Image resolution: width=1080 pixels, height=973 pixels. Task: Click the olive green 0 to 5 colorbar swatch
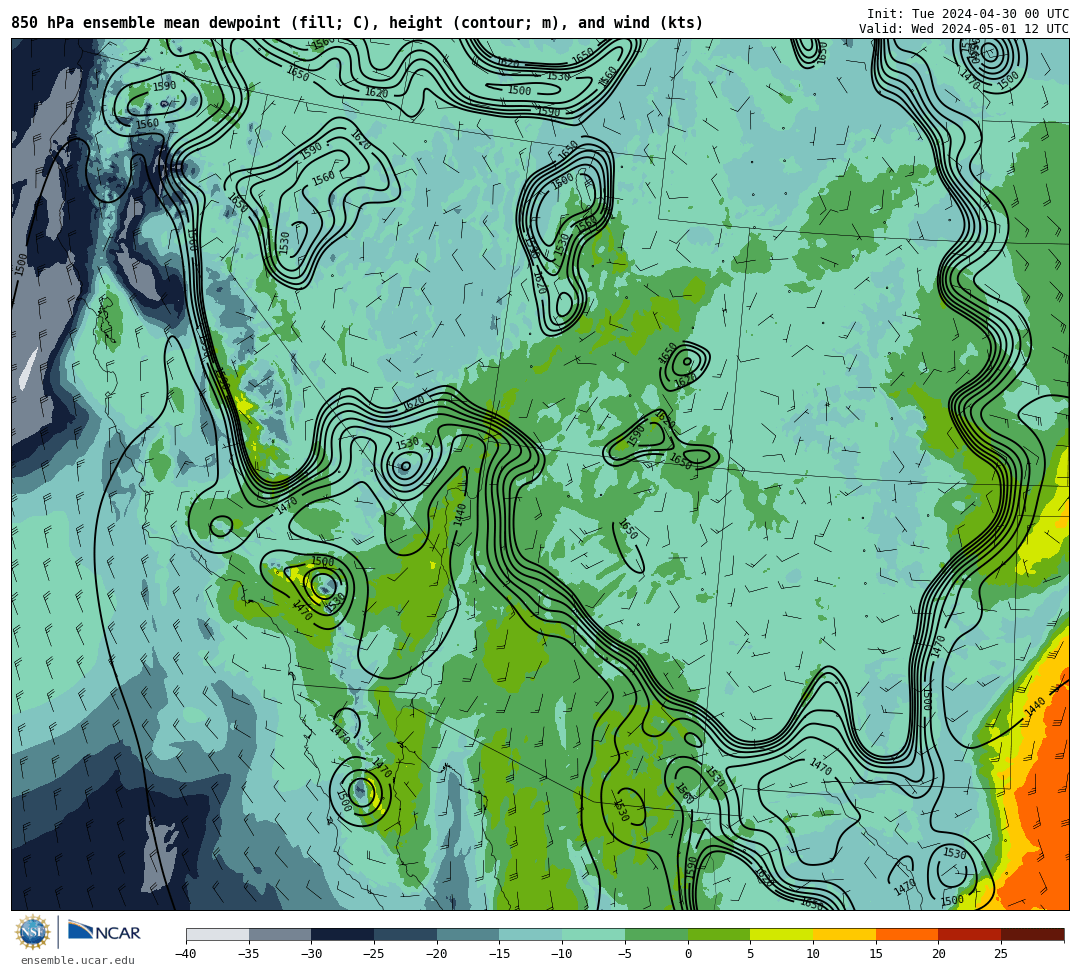[719, 934]
